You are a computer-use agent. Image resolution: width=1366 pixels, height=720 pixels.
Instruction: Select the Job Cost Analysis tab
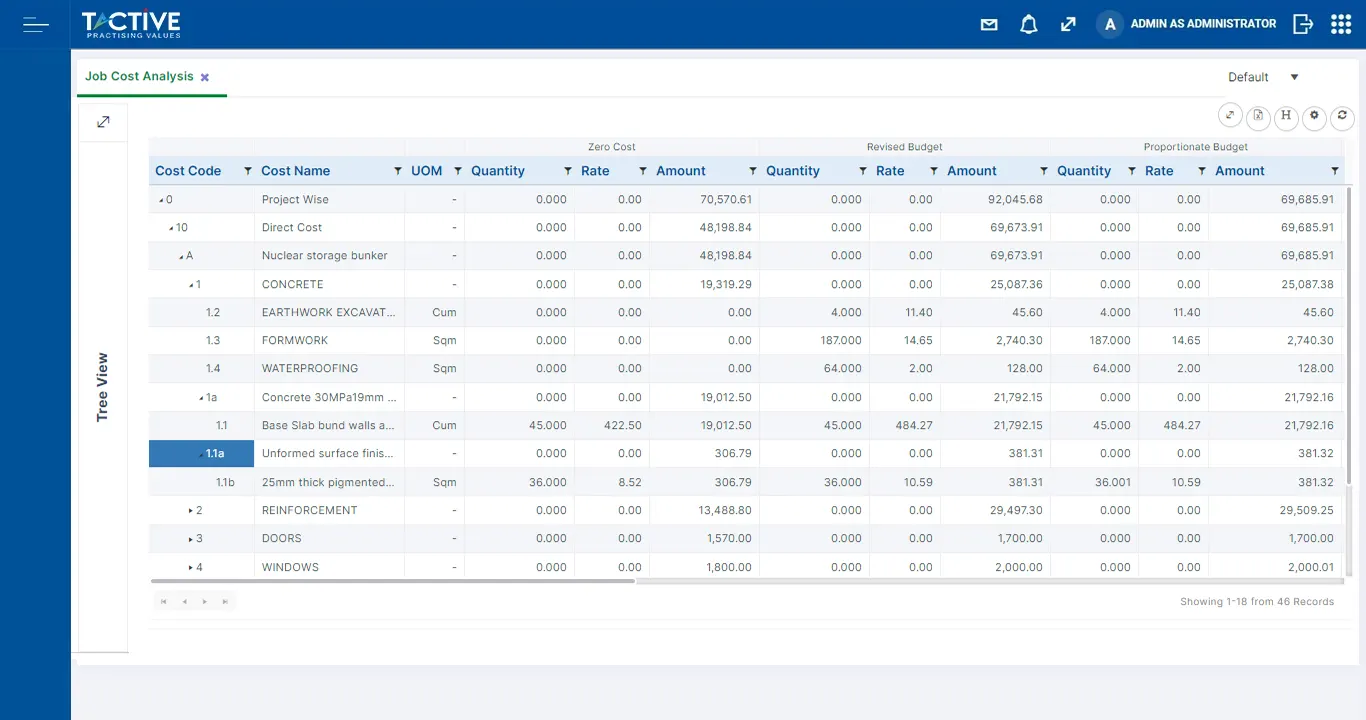tap(139, 76)
